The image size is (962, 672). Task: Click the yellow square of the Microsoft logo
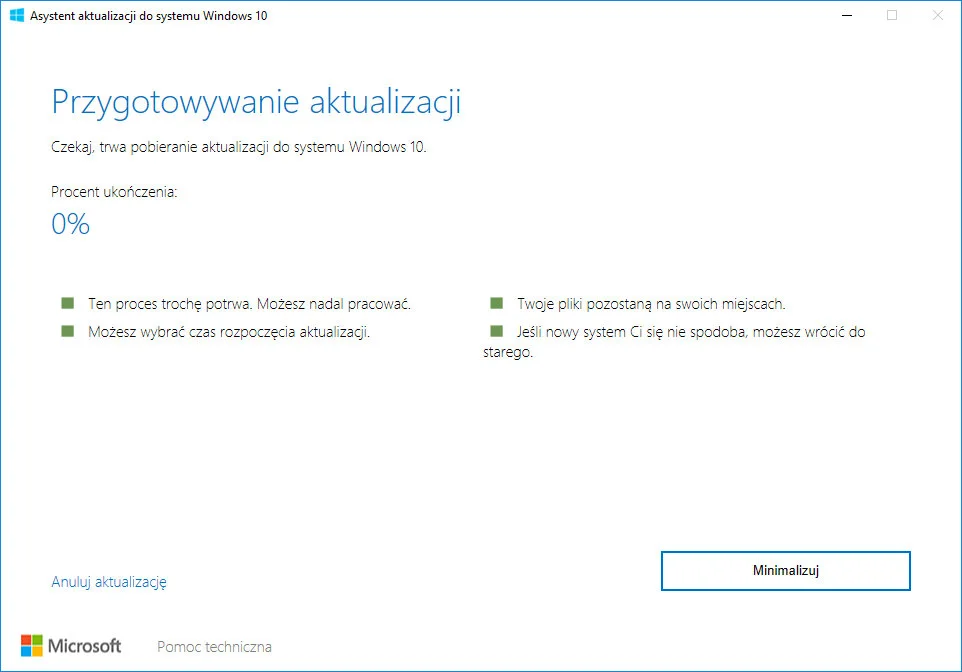click(36, 651)
